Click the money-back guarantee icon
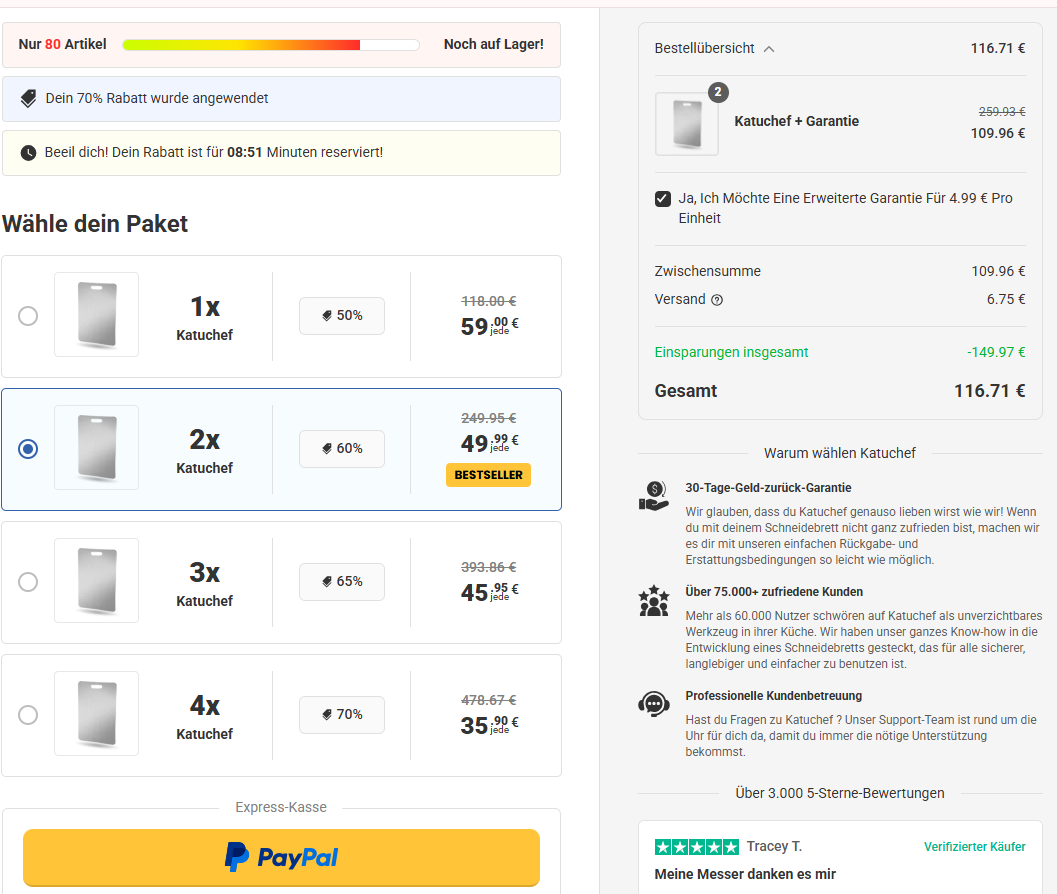This screenshot has width=1057, height=894. 653,496
